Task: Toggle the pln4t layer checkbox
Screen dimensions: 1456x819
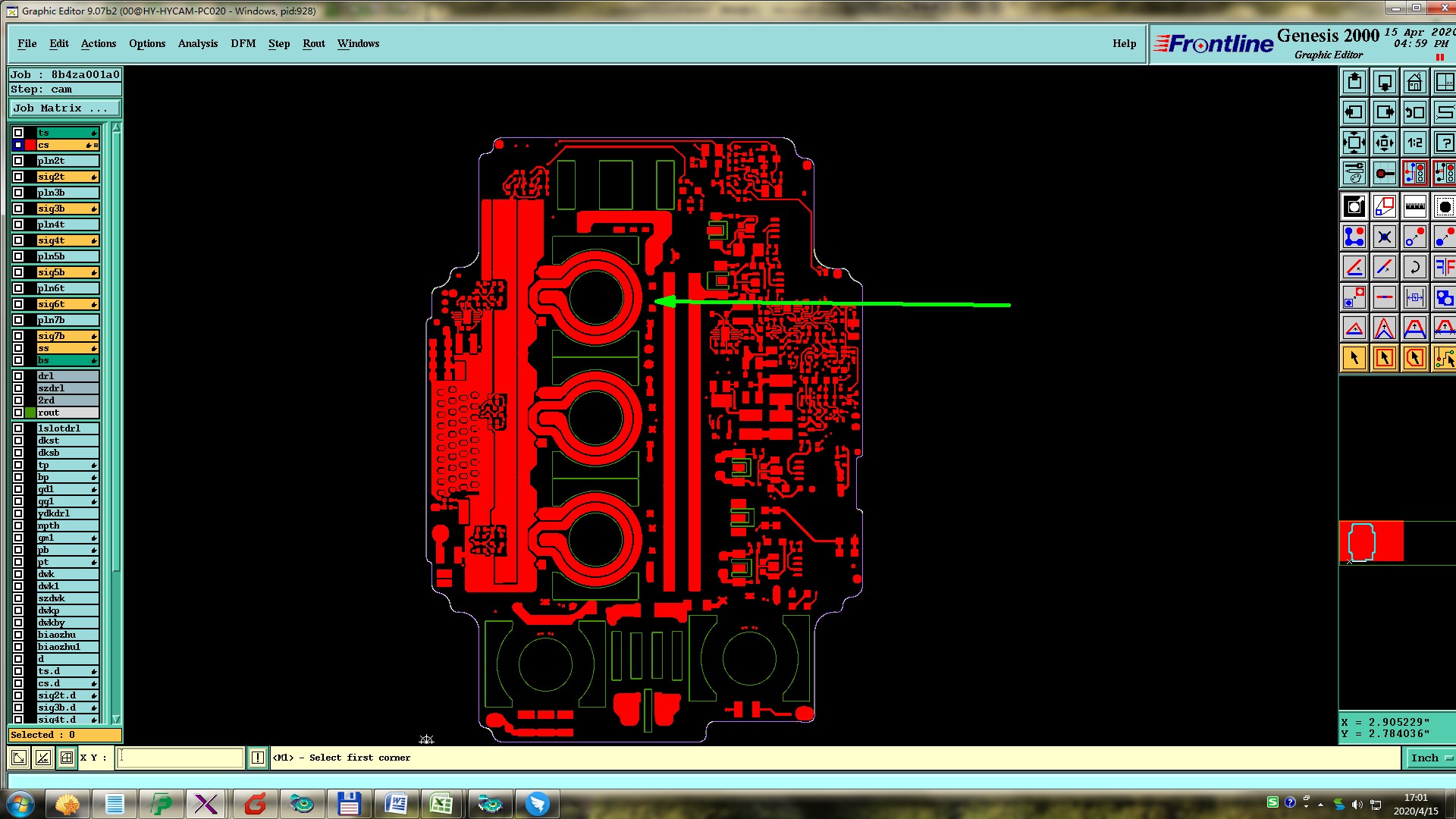Action: (18, 224)
